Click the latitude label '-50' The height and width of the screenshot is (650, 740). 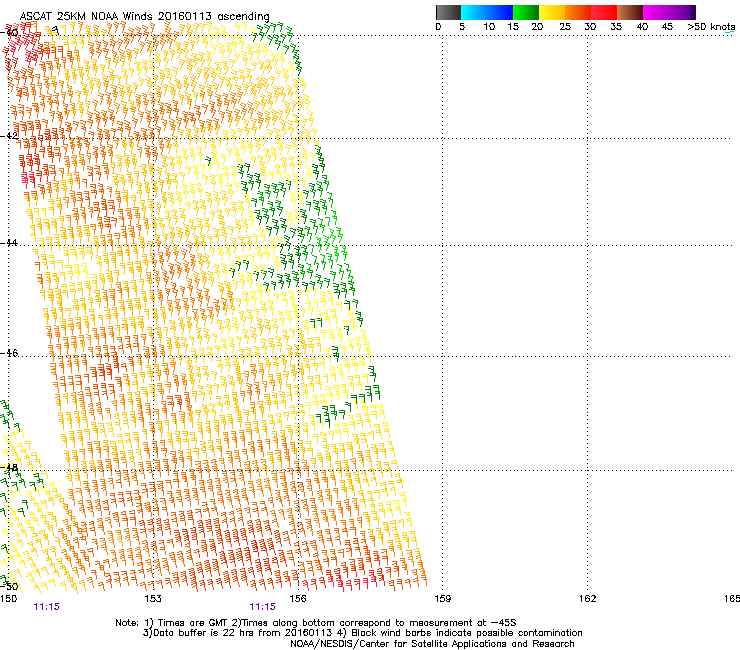click(x=9, y=586)
